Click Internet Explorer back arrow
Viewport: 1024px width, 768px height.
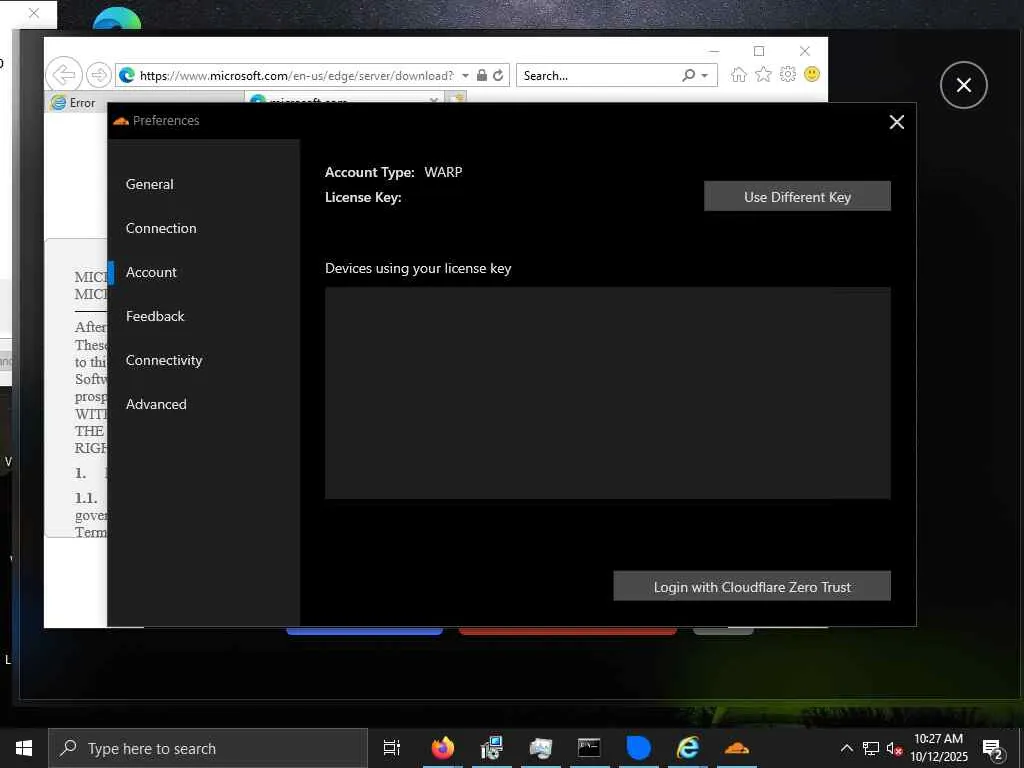coord(64,75)
